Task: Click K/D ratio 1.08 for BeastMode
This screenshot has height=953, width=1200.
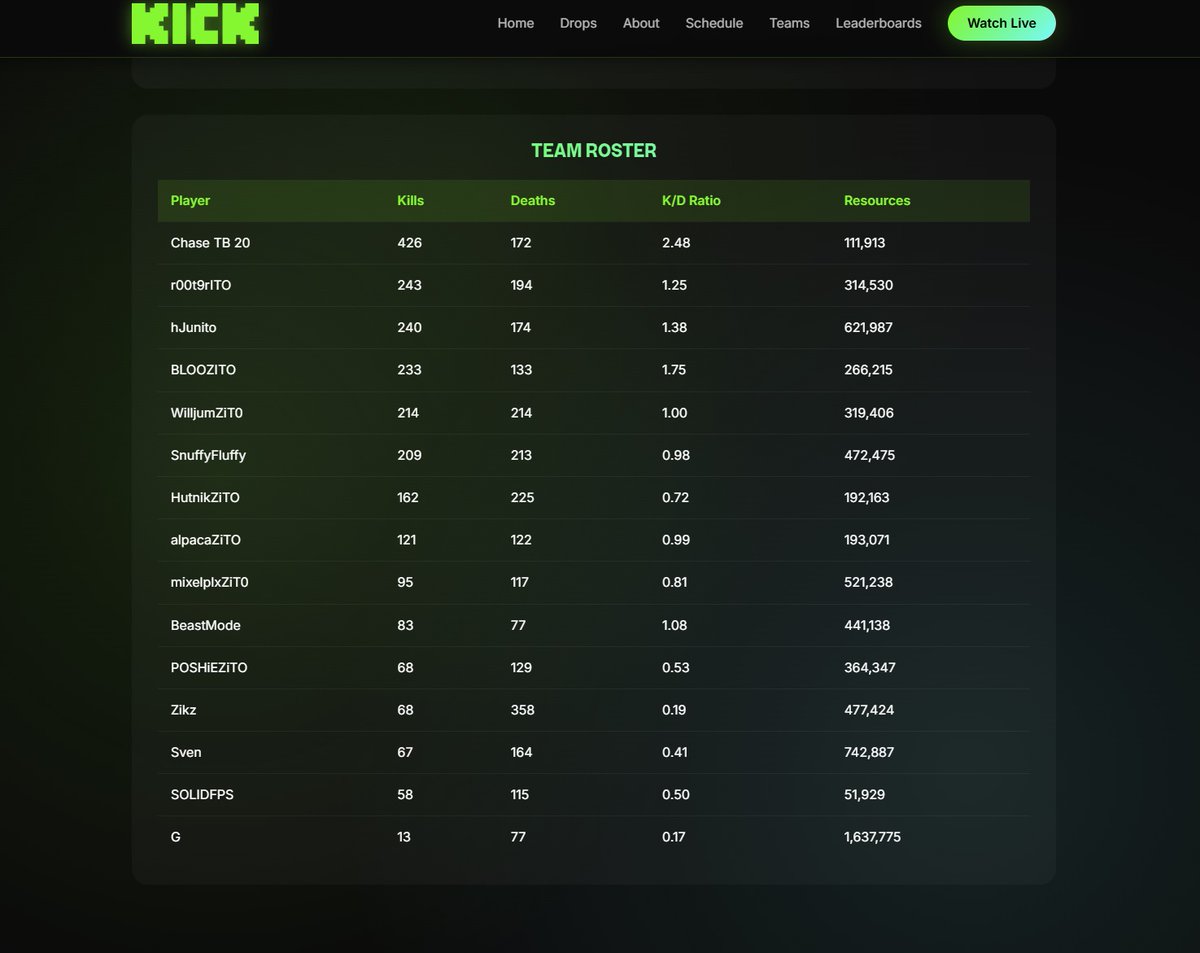Action: click(675, 625)
